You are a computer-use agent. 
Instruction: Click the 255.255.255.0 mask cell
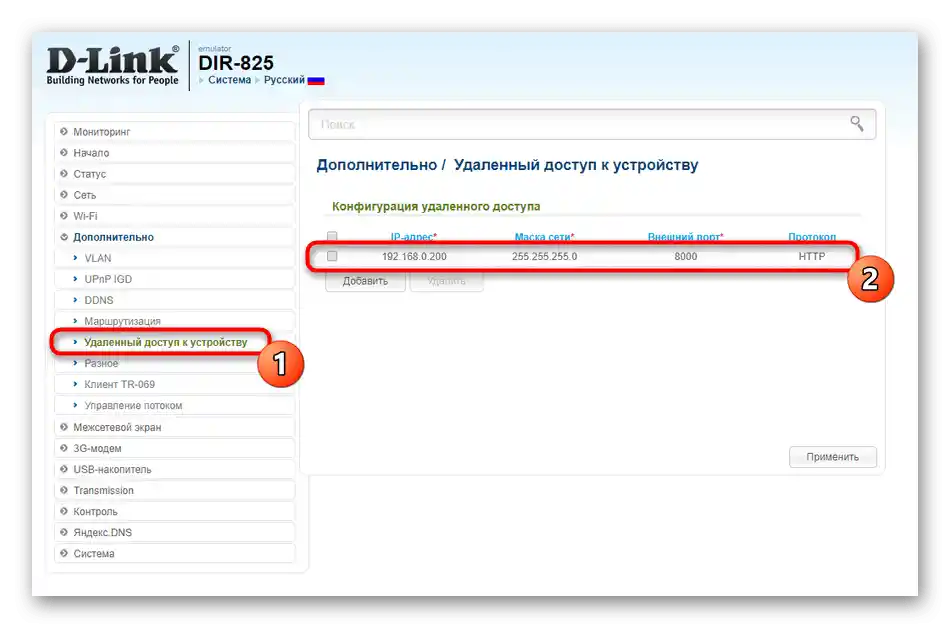point(544,256)
